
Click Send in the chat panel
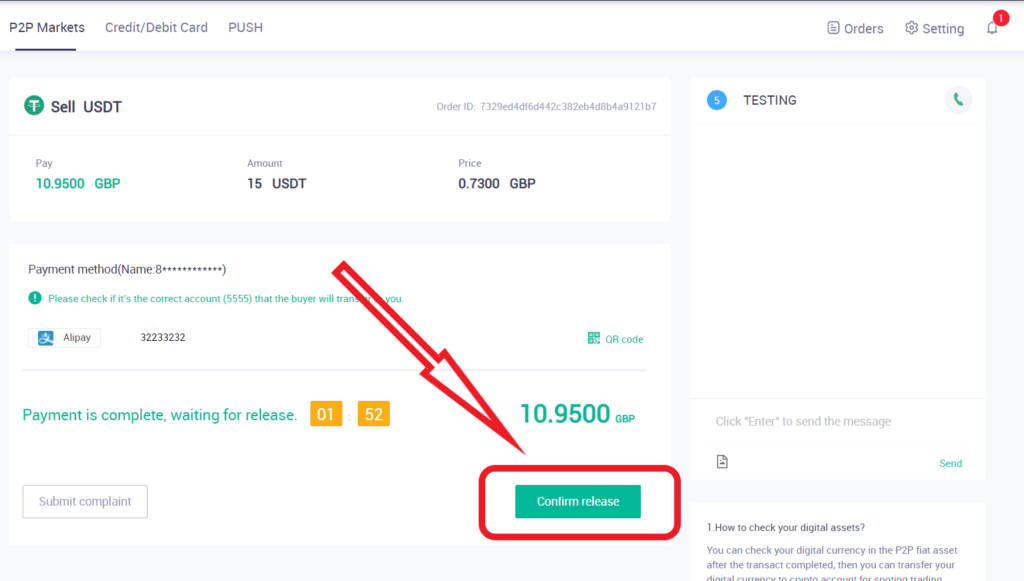tap(950, 463)
